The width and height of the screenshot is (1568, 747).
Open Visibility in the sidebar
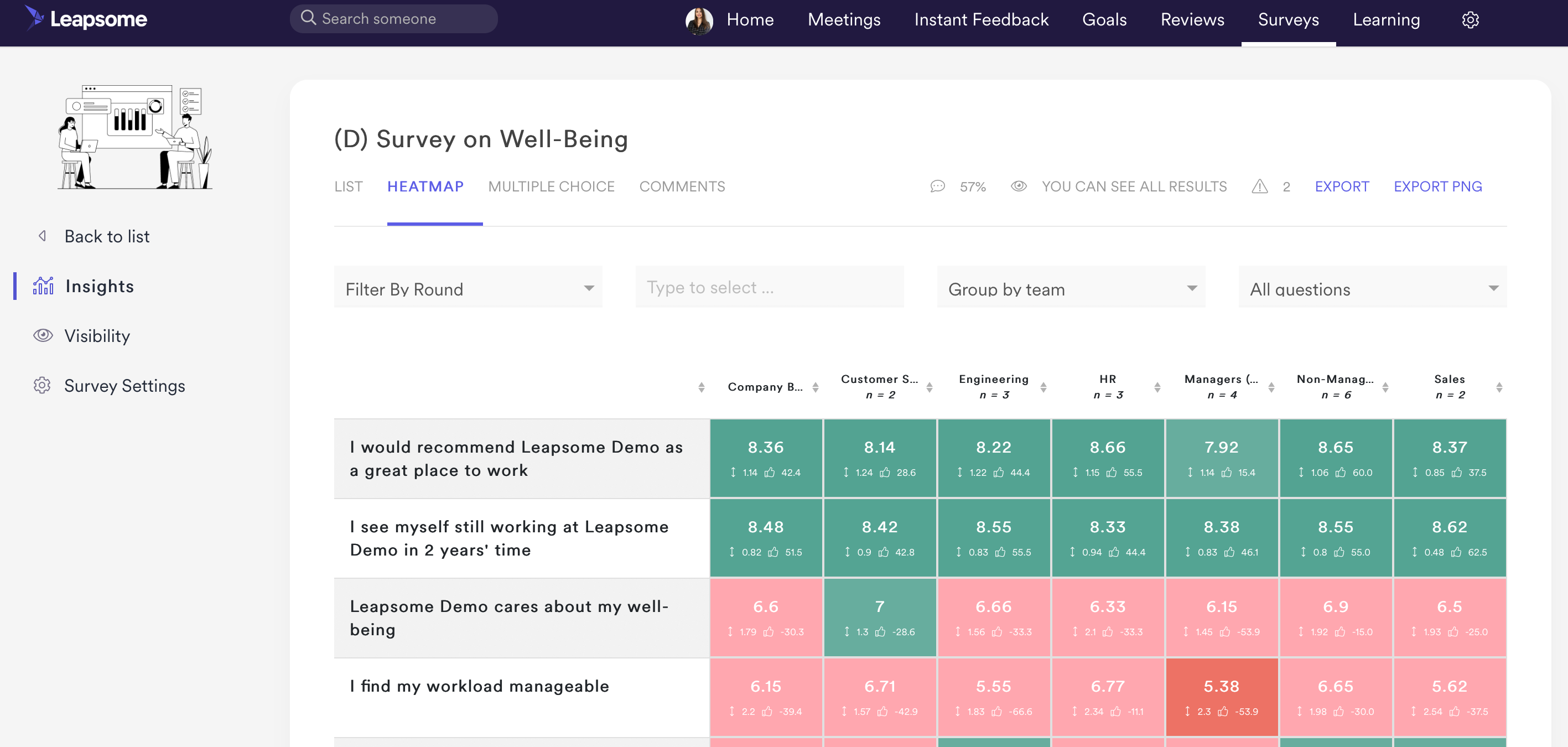pyautogui.click(x=97, y=336)
